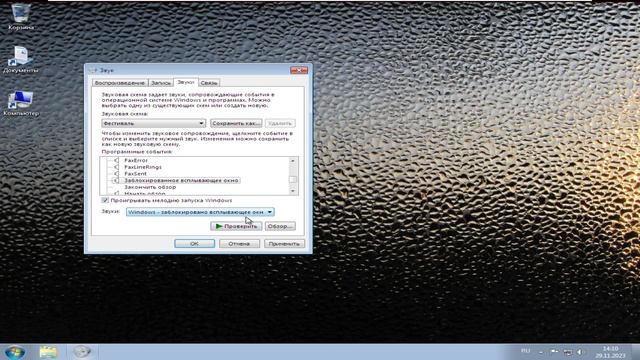The height and width of the screenshot is (360, 640).
Task: Click the Применить button
Action: pos(284,244)
